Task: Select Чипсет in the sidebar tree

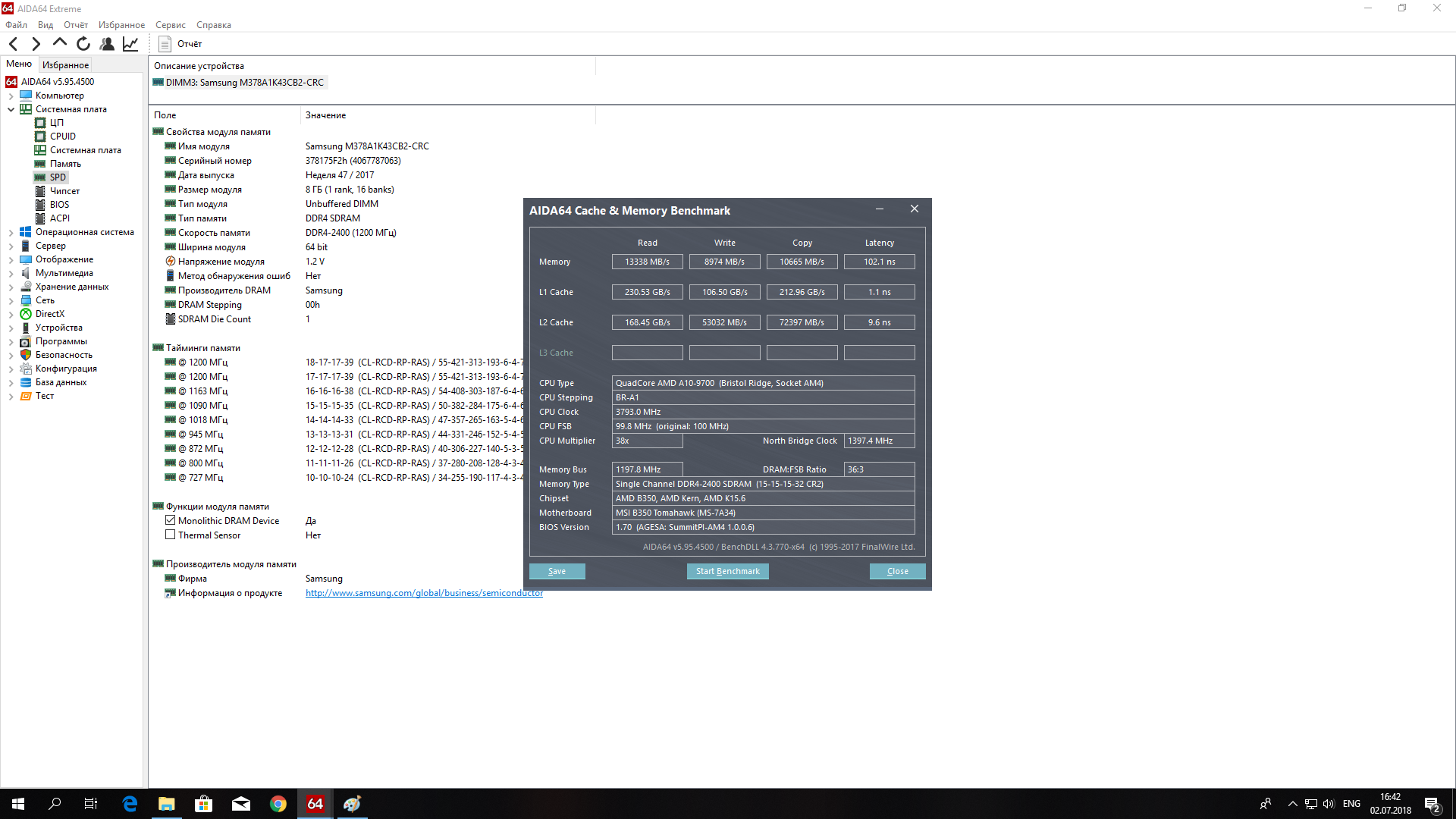Action: (x=64, y=191)
